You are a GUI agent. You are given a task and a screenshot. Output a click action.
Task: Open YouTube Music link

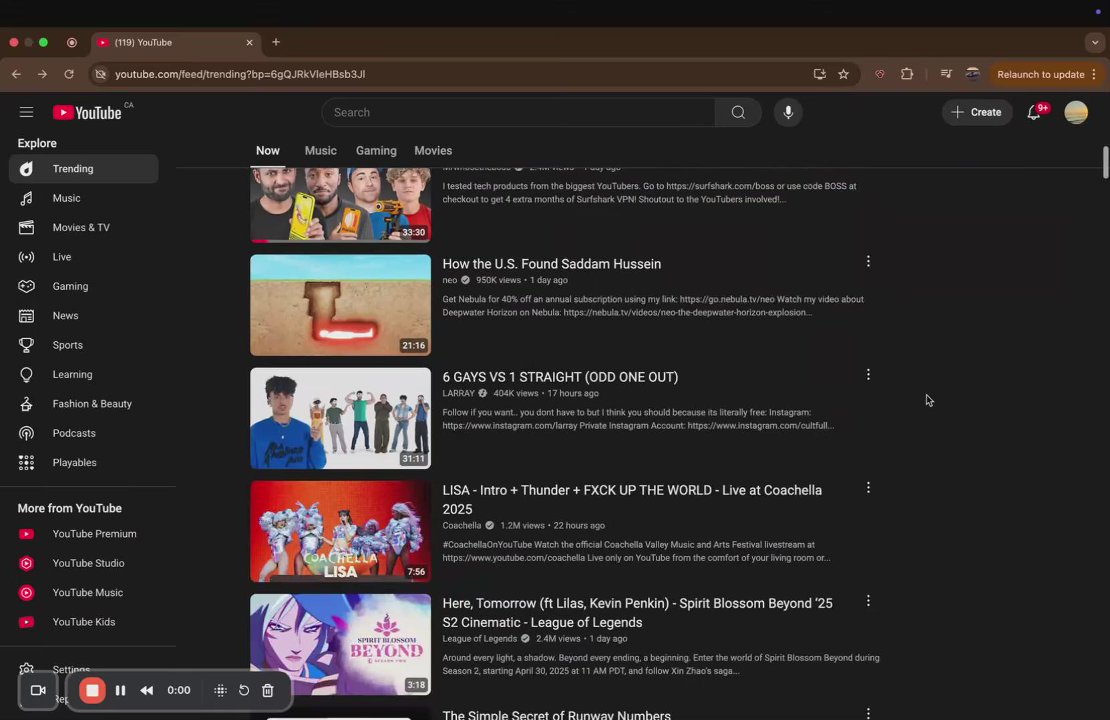pos(84,593)
